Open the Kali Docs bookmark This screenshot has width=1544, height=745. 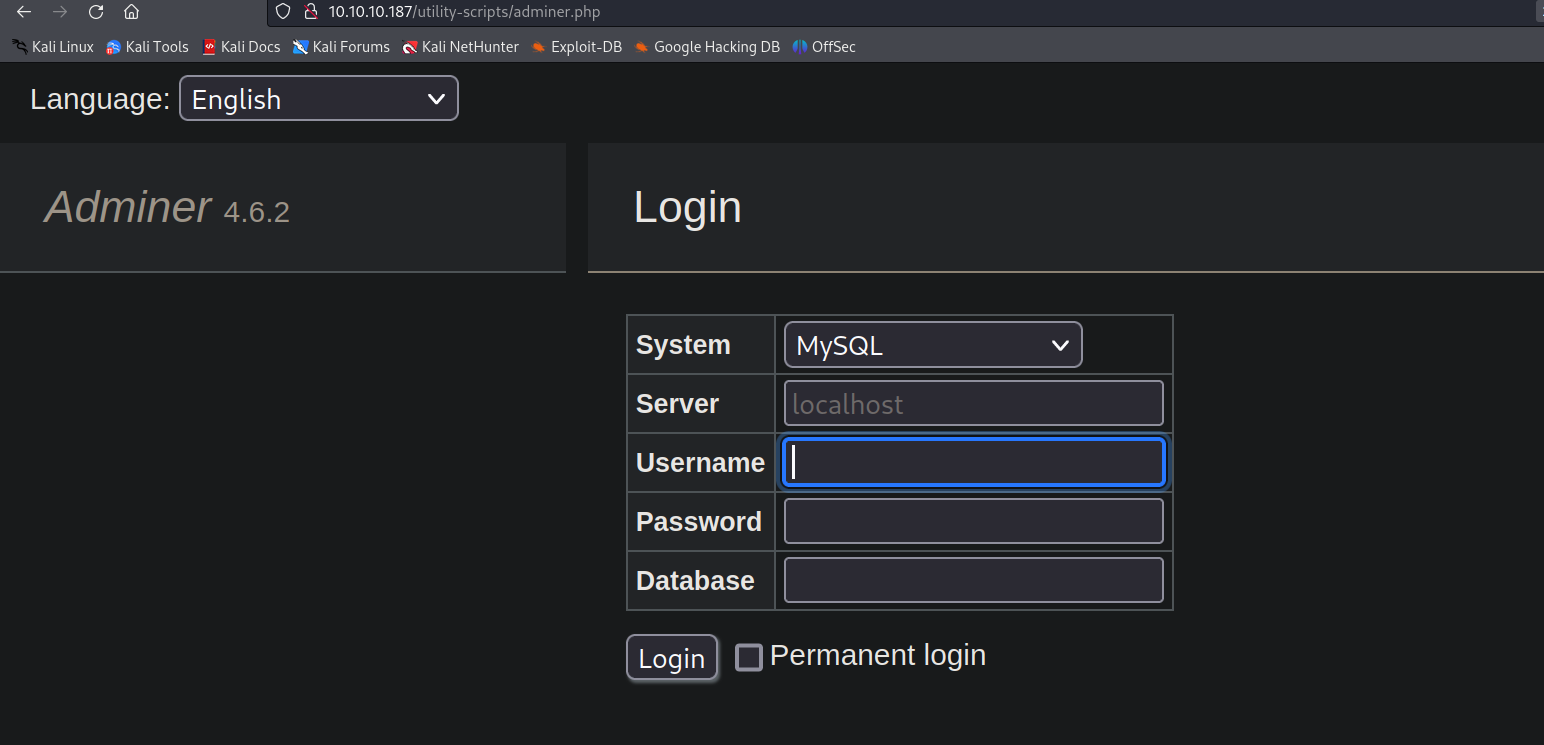pos(241,47)
